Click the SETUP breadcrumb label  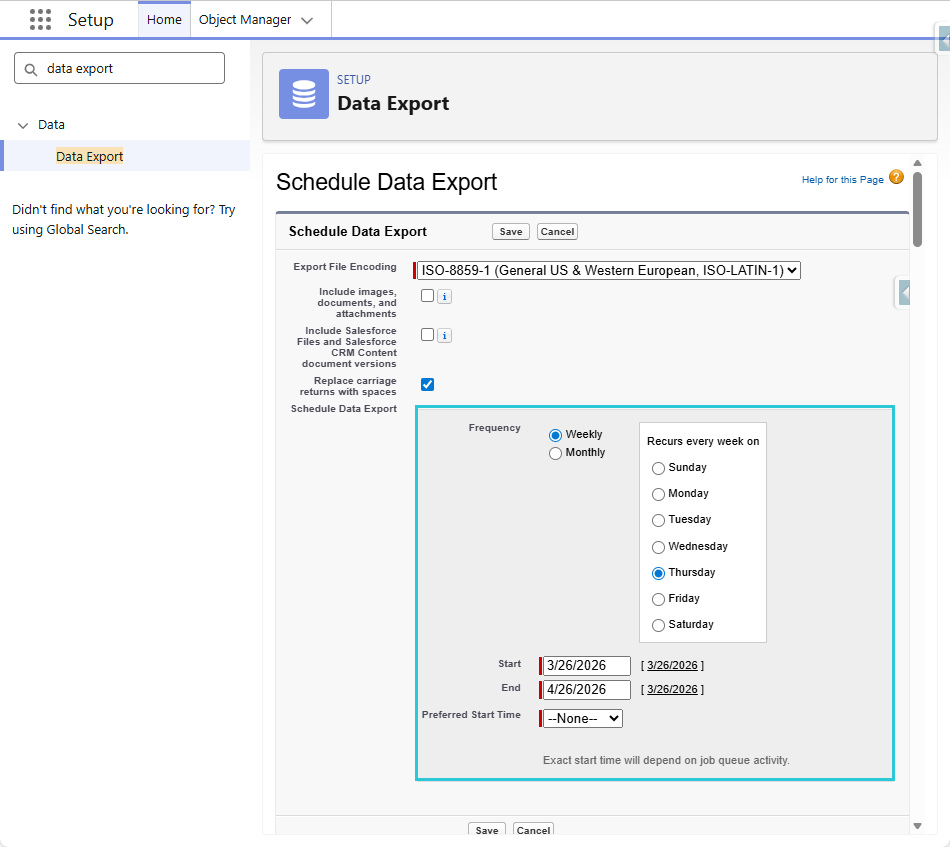[354, 80]
